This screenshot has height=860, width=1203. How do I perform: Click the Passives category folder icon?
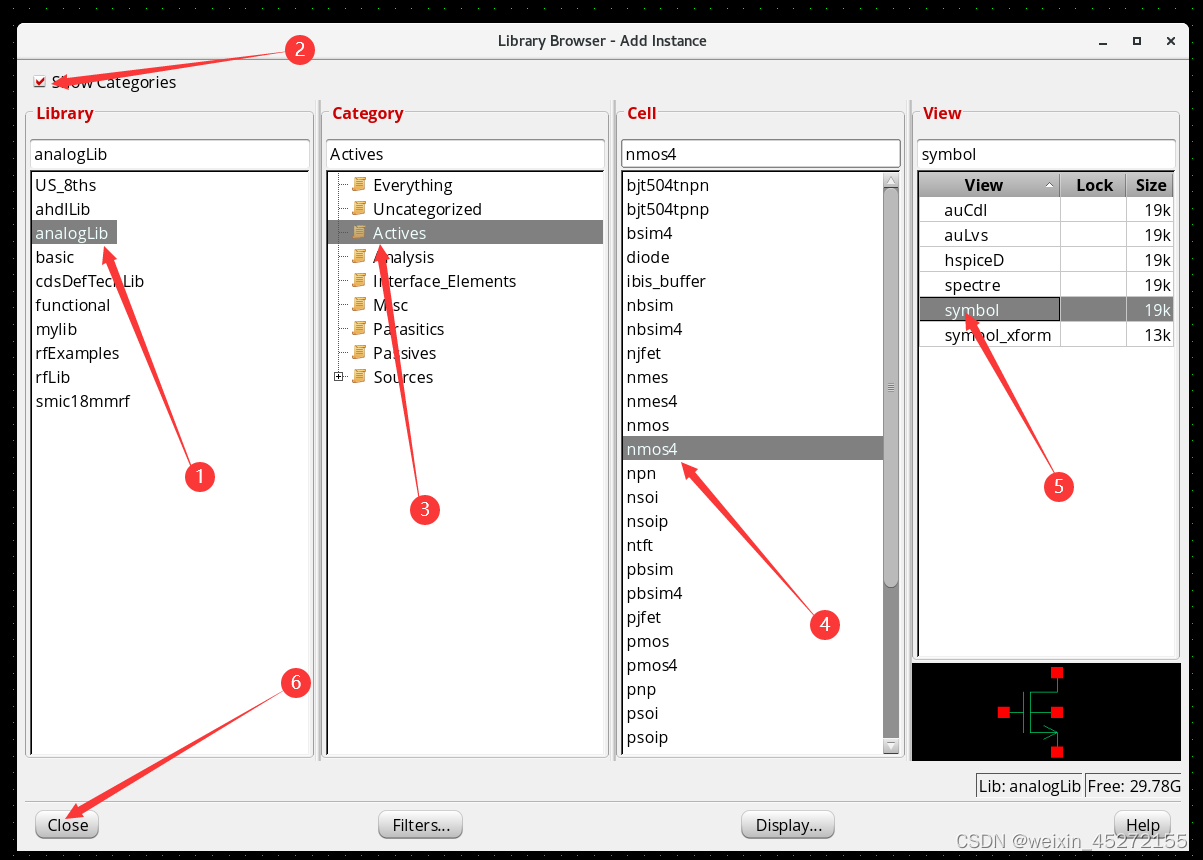tap(359, 353)
